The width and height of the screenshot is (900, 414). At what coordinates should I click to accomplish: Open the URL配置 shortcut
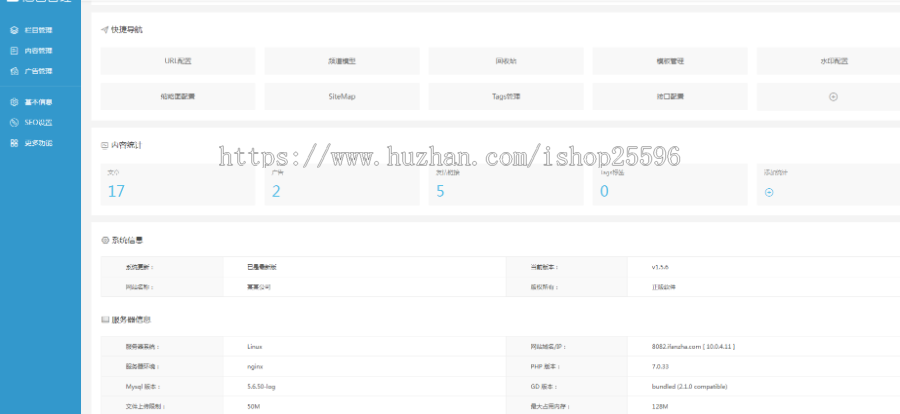tap(178, 61)
